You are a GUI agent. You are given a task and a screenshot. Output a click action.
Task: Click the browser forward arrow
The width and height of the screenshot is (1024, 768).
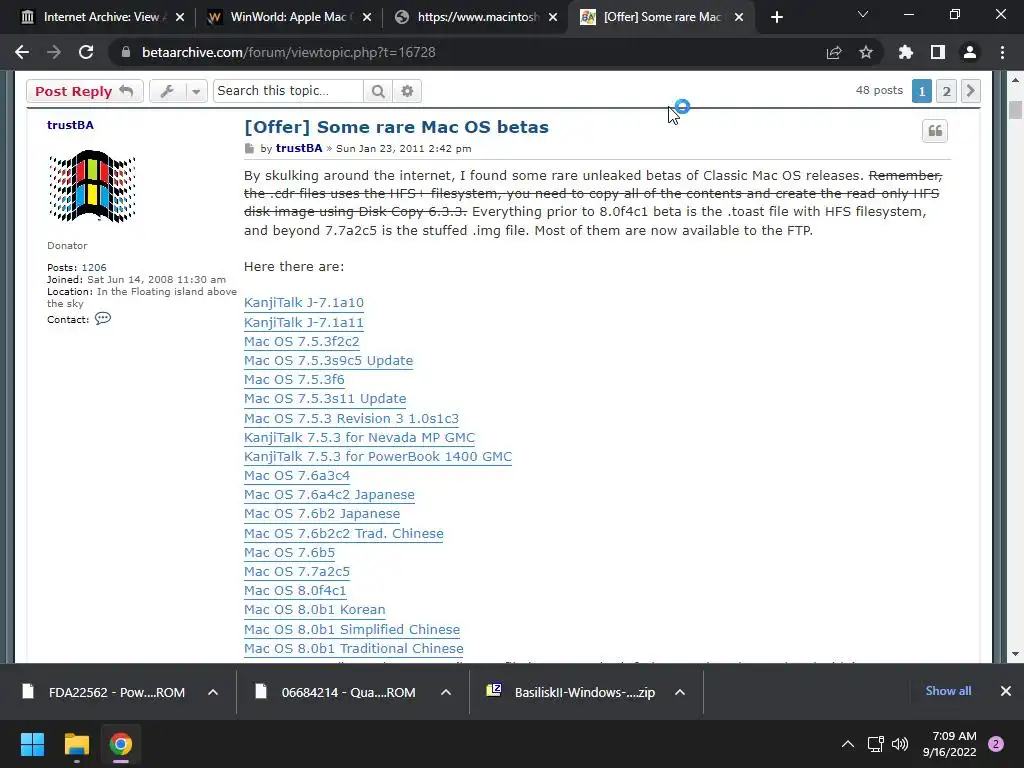pyautogui.click(x=54, y=52)
